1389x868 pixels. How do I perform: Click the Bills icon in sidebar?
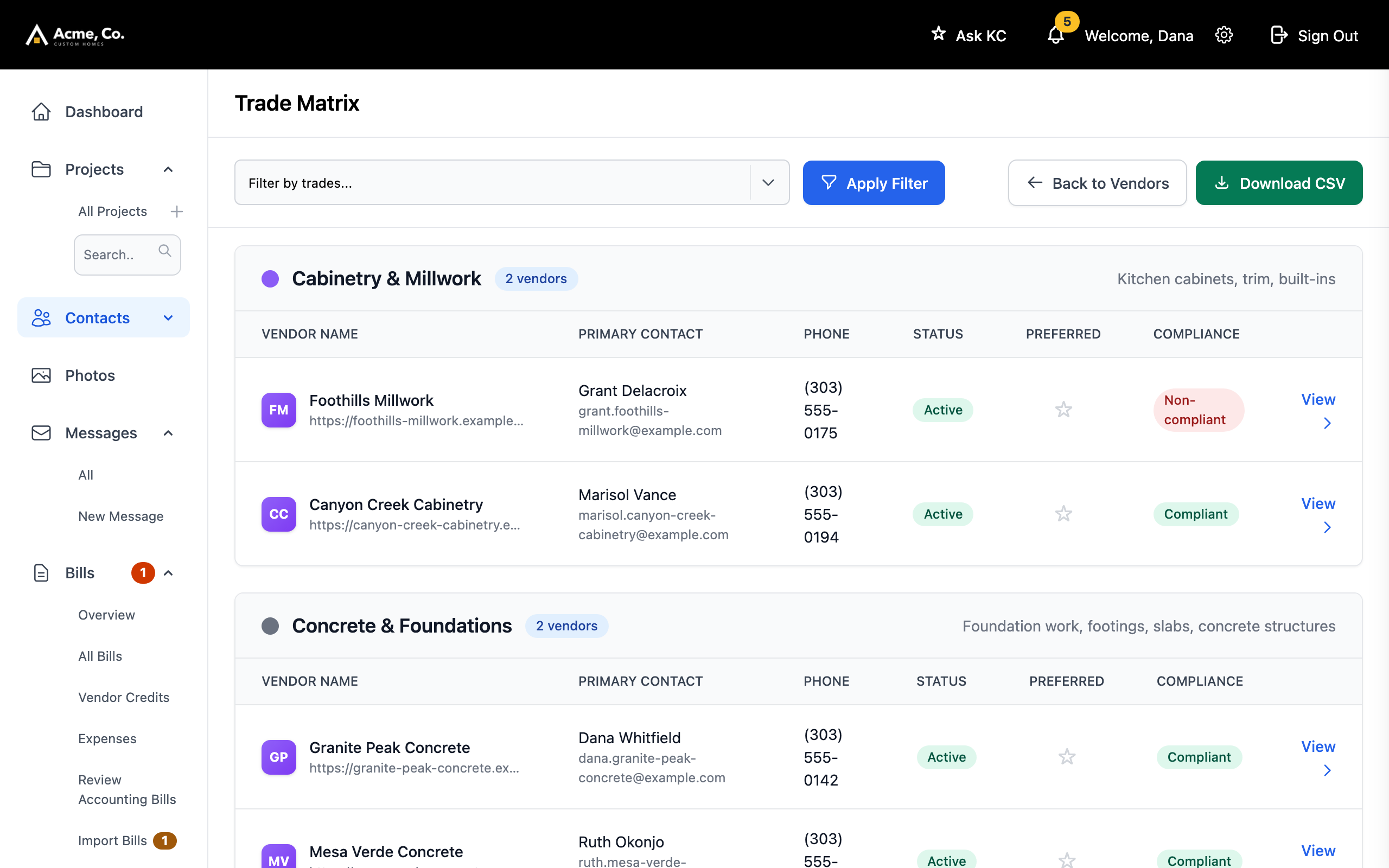(41, 573)
